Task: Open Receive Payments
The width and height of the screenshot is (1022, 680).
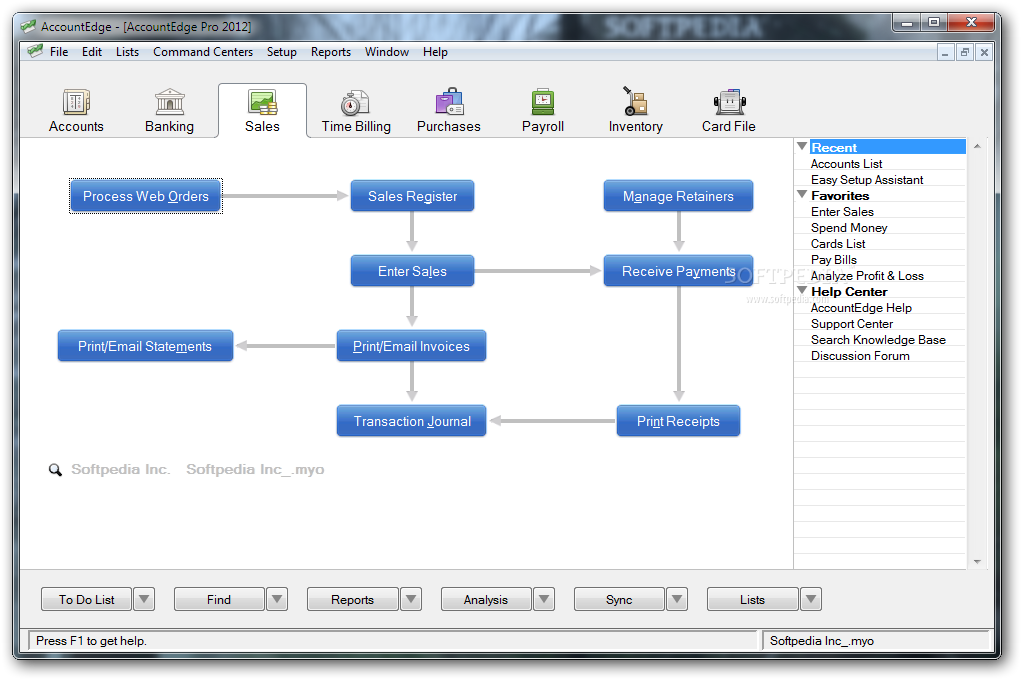Action: 678,271
